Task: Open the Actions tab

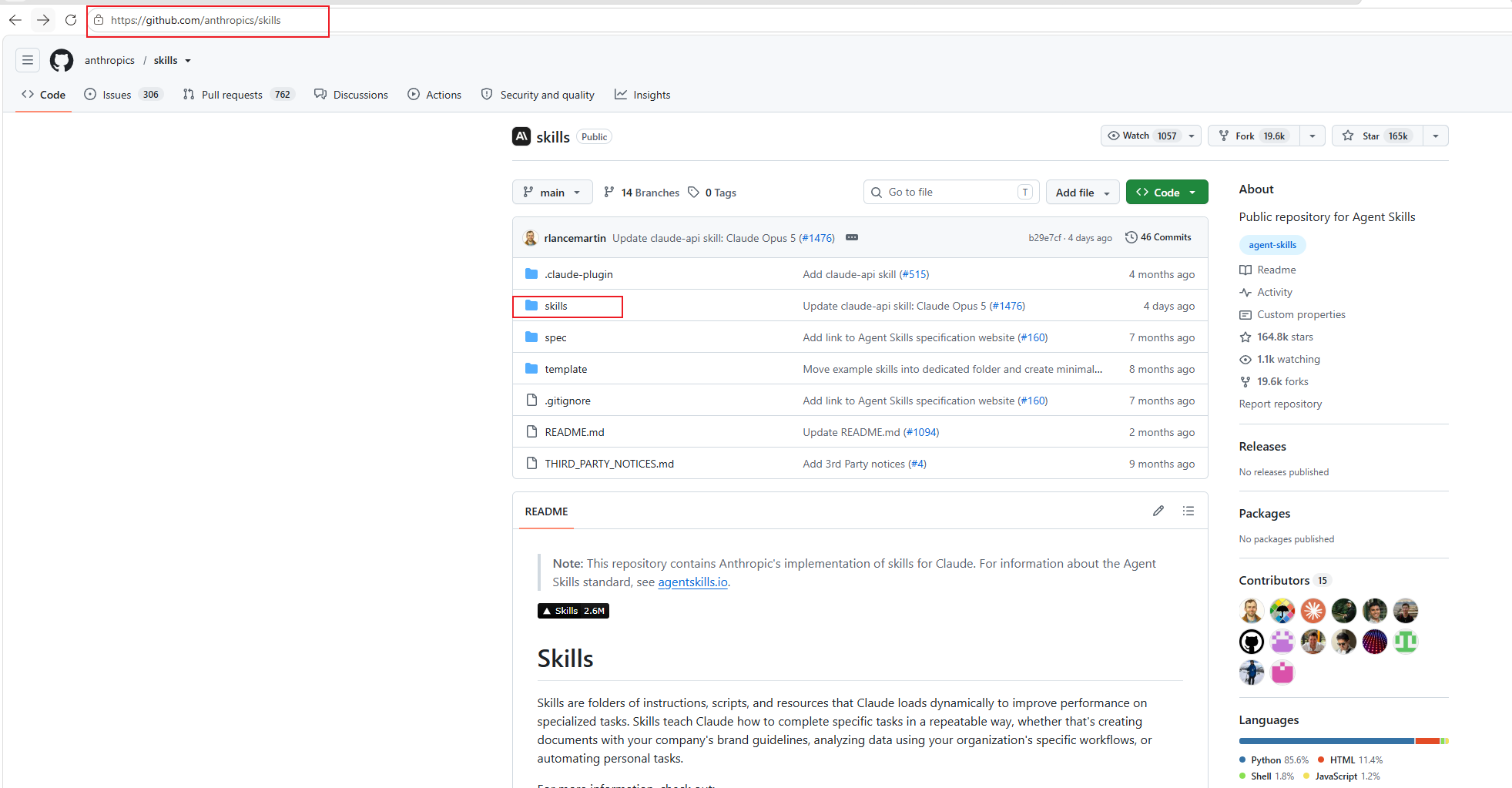Action: [434, 95]
